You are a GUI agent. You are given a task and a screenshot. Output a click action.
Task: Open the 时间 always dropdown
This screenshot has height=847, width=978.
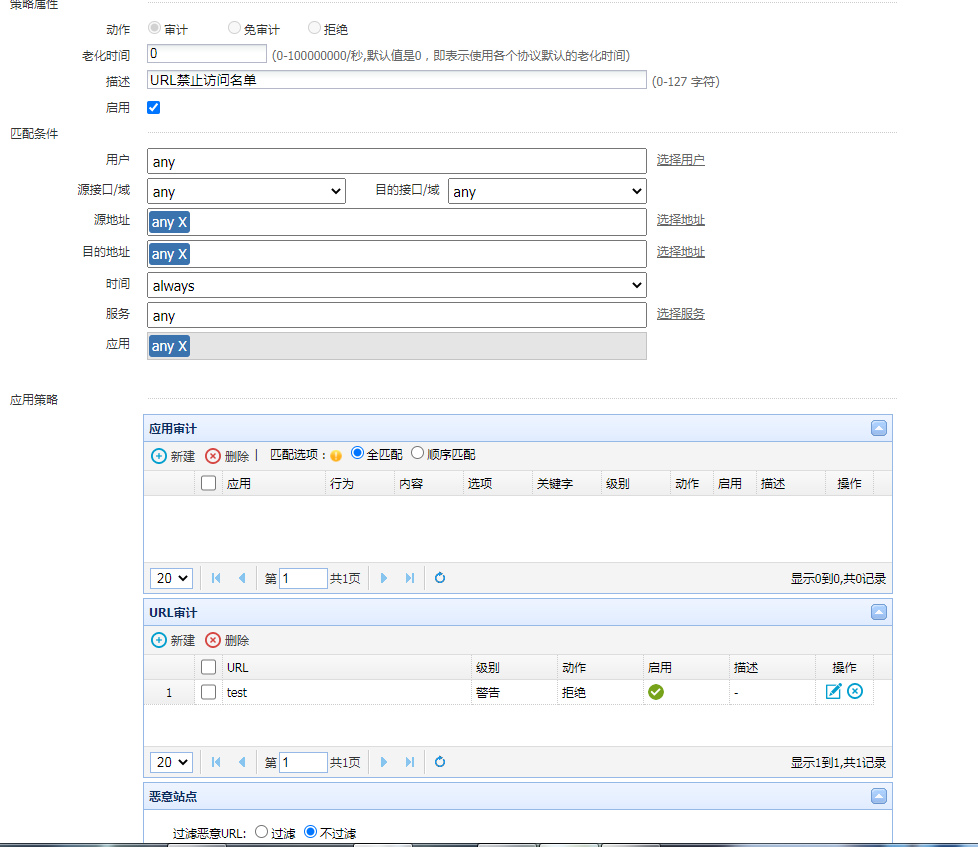click(397, 286)
